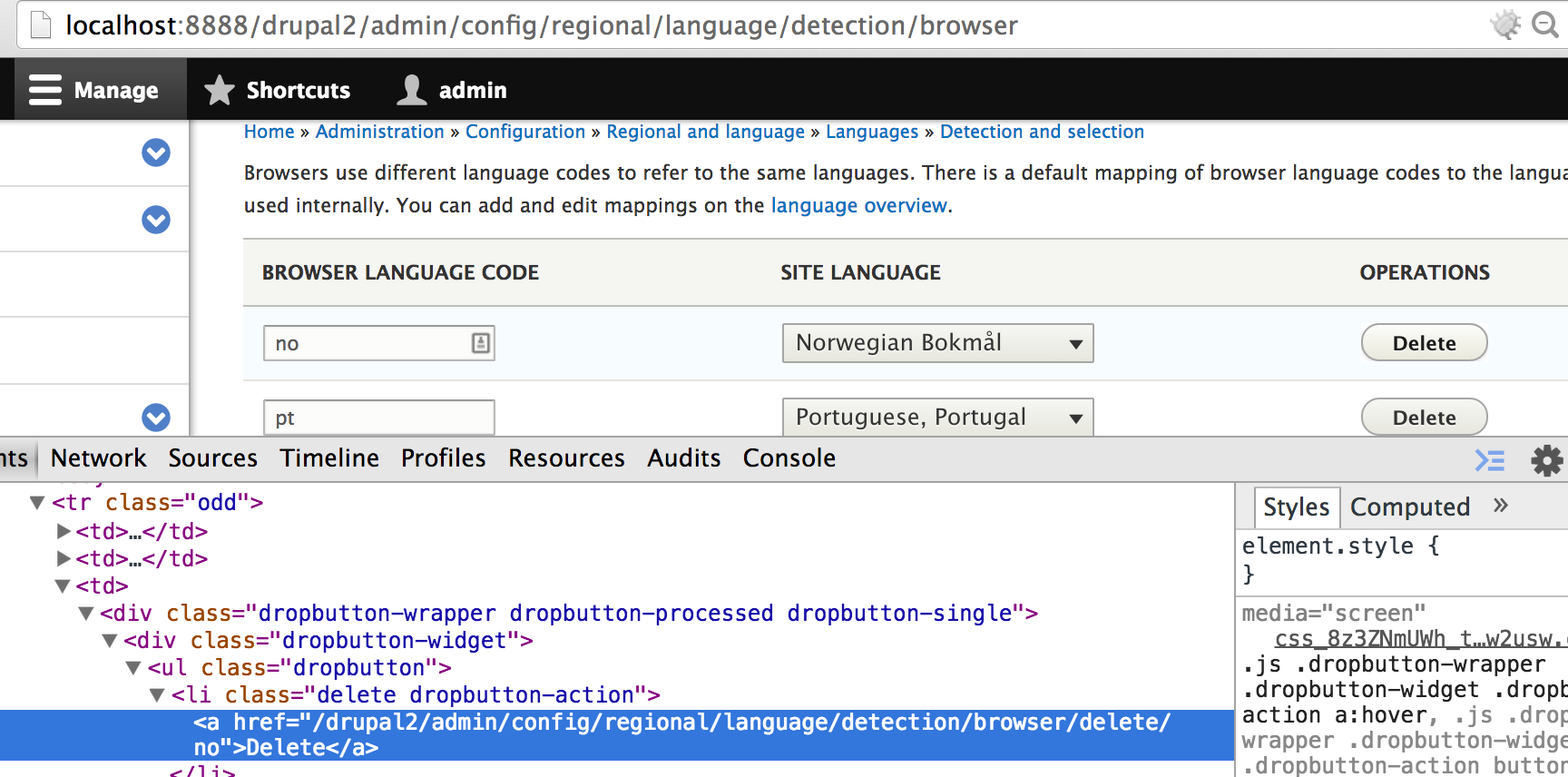1568x777 pixels.
Task: Click the 'pt' browser language code field
Action: 378,418
